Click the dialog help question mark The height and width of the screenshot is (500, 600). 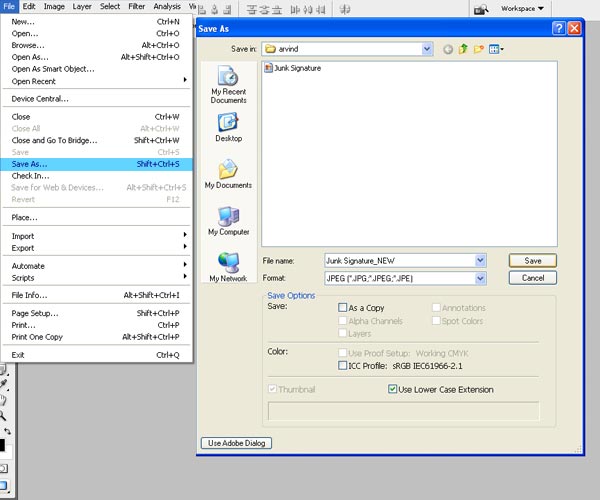point(559,28)
